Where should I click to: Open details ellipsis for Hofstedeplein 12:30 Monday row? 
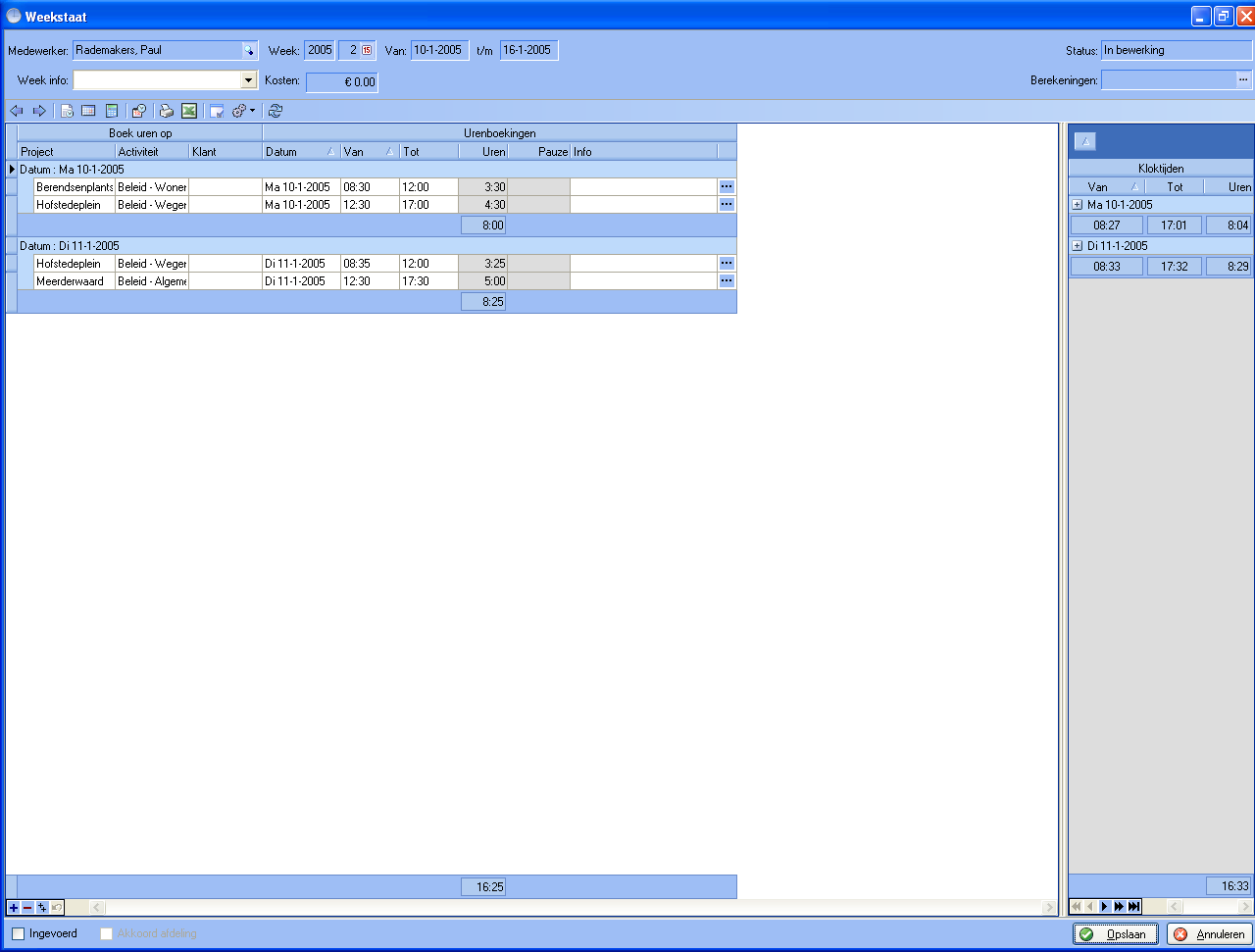pyautogui.click(x=727, y=204)
